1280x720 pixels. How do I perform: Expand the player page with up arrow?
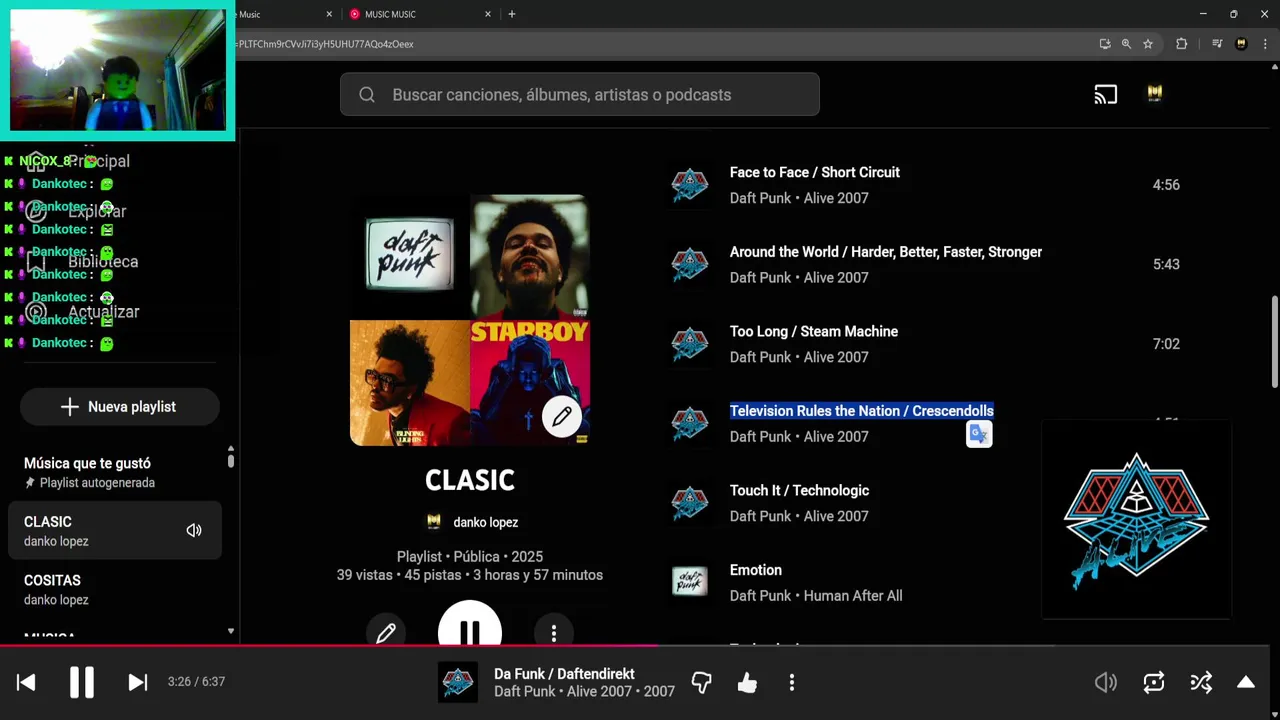point(1246,682)
